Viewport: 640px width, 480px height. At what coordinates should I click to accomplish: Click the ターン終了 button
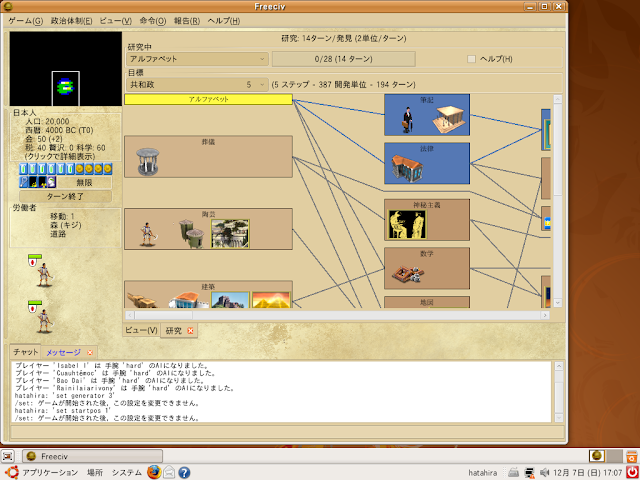(x=65, y=196)
